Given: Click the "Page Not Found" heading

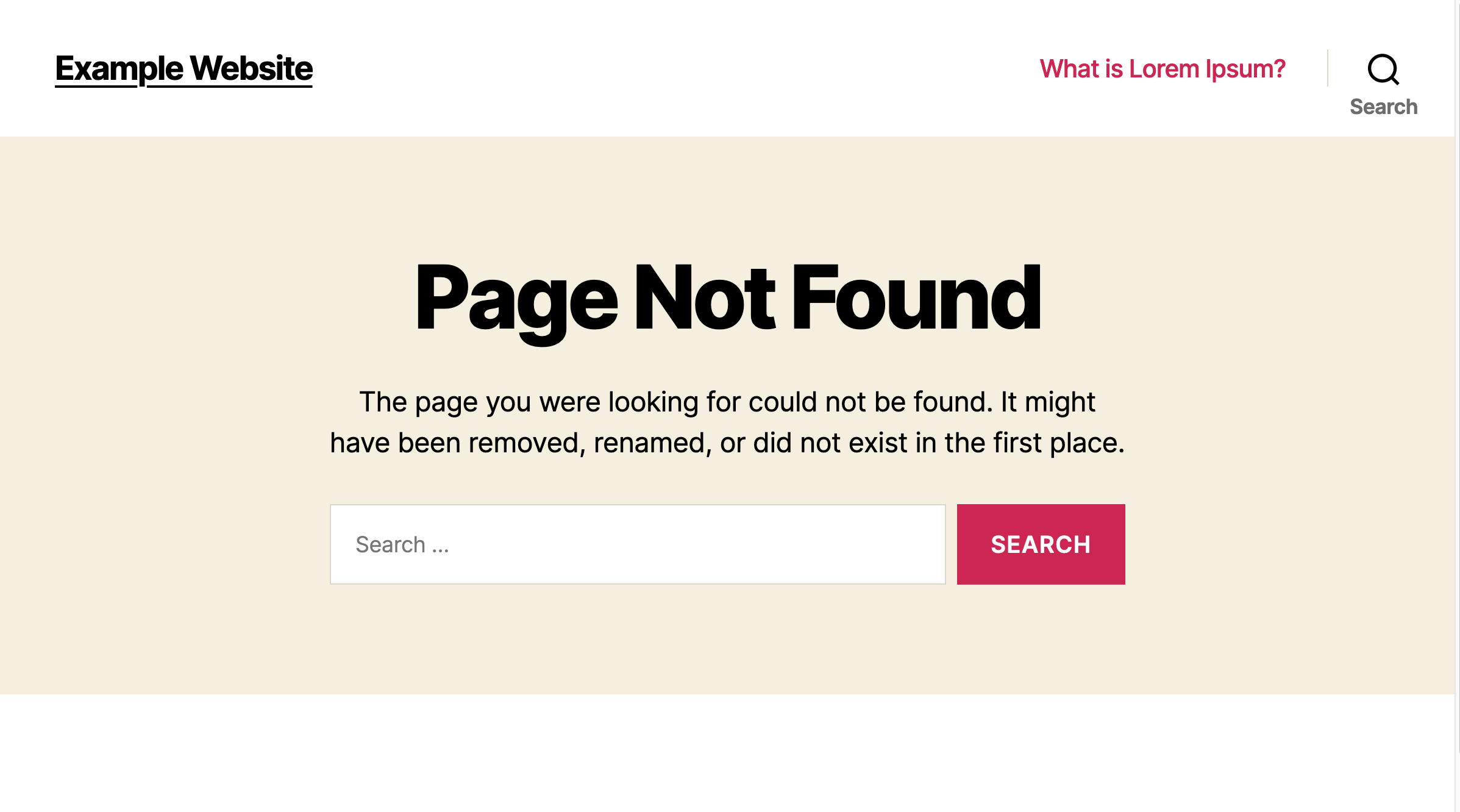Looking at the screenshot, I should [x=728, y=299].
